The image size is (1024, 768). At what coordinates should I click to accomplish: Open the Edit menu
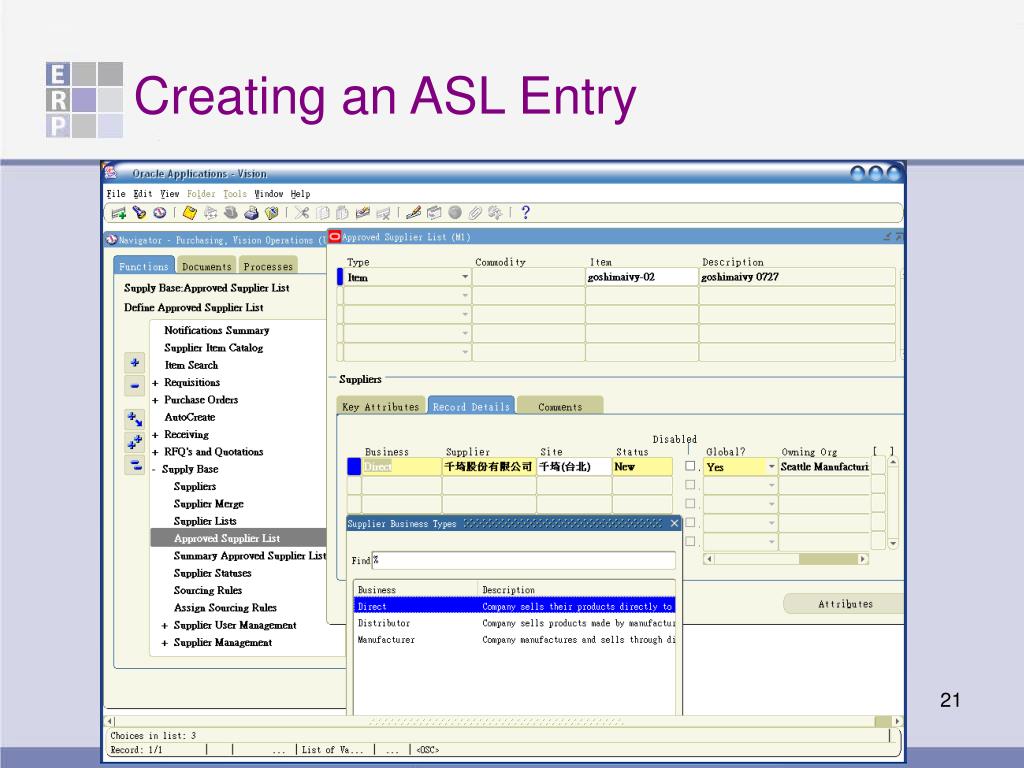143,194
